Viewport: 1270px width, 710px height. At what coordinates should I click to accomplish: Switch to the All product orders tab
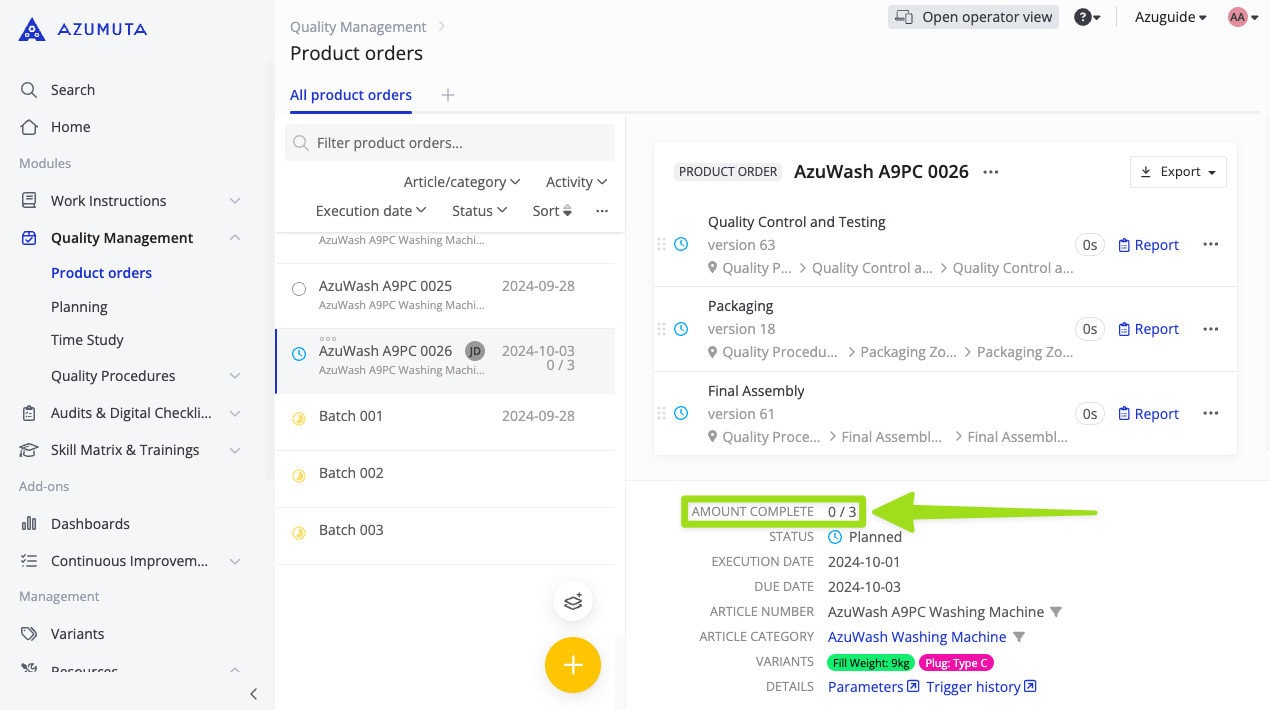pyautogui.click(x=350, y=95)
